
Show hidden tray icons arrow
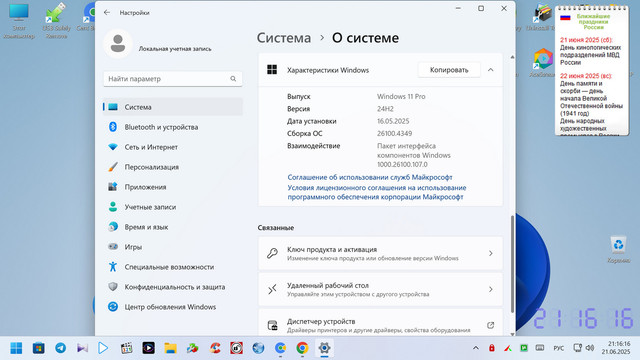coord(476,348)
